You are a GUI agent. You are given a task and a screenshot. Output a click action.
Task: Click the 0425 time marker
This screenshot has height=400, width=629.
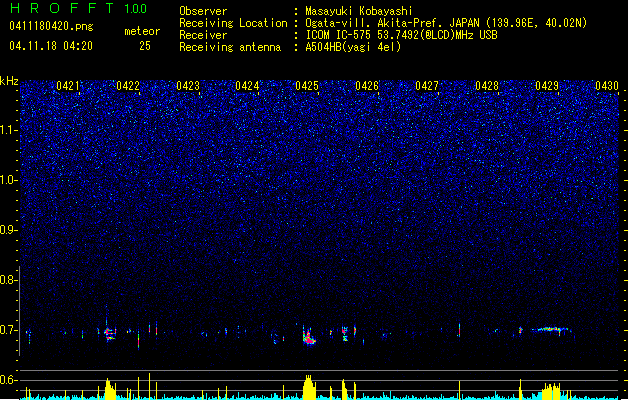coord(307,86)
